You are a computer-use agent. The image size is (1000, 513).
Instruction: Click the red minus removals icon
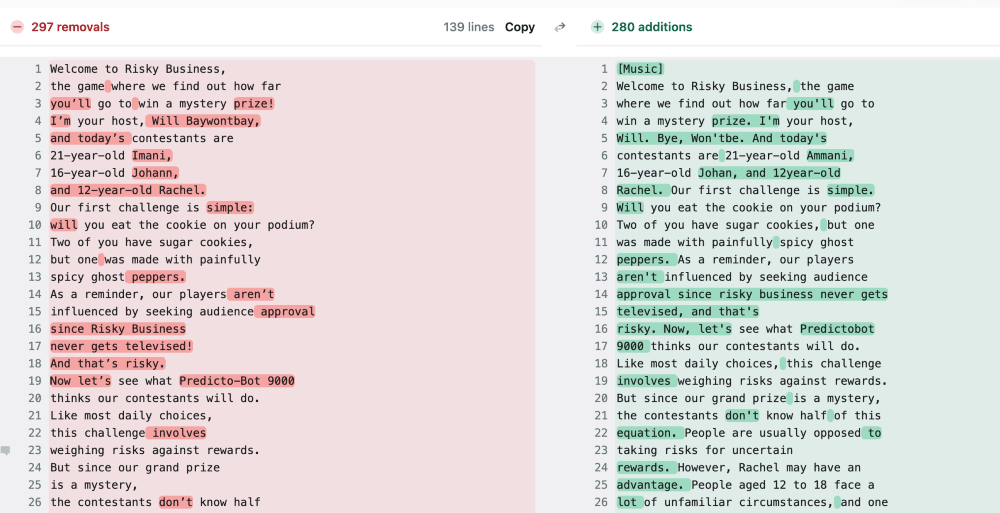[x=17, y=27]
